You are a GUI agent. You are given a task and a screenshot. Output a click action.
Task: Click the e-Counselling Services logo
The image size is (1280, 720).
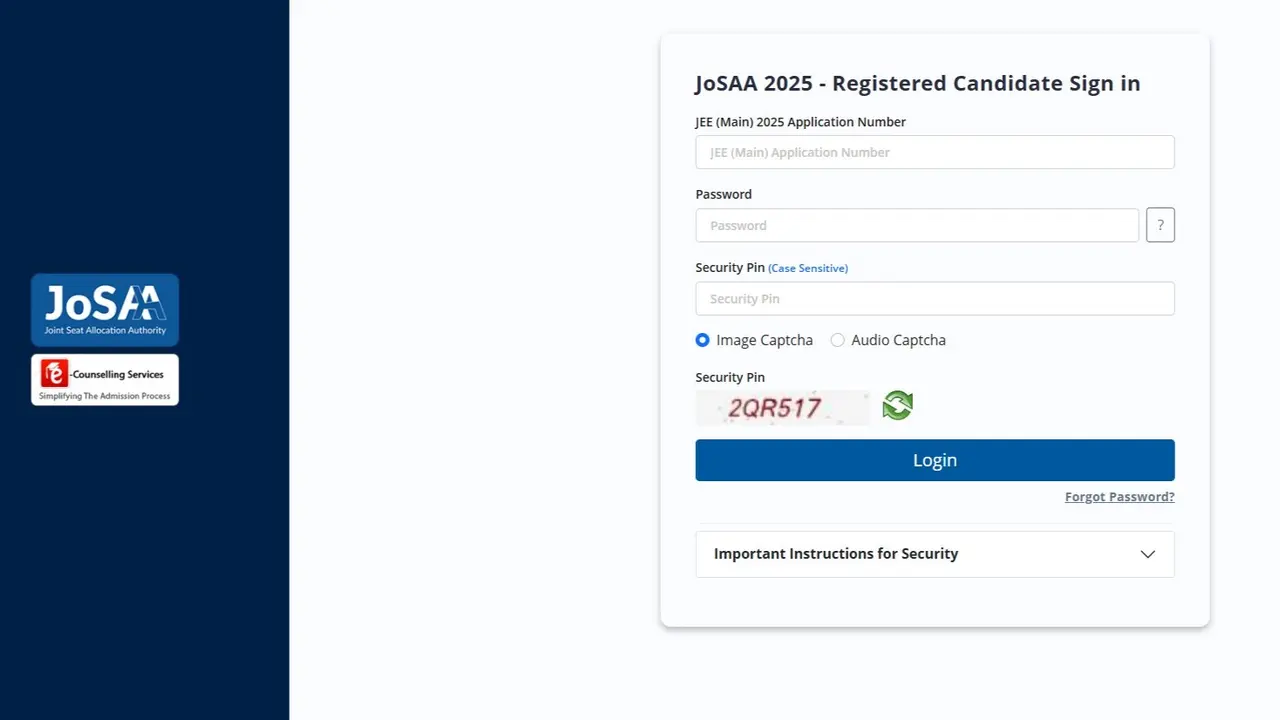[x=104, y=379]
